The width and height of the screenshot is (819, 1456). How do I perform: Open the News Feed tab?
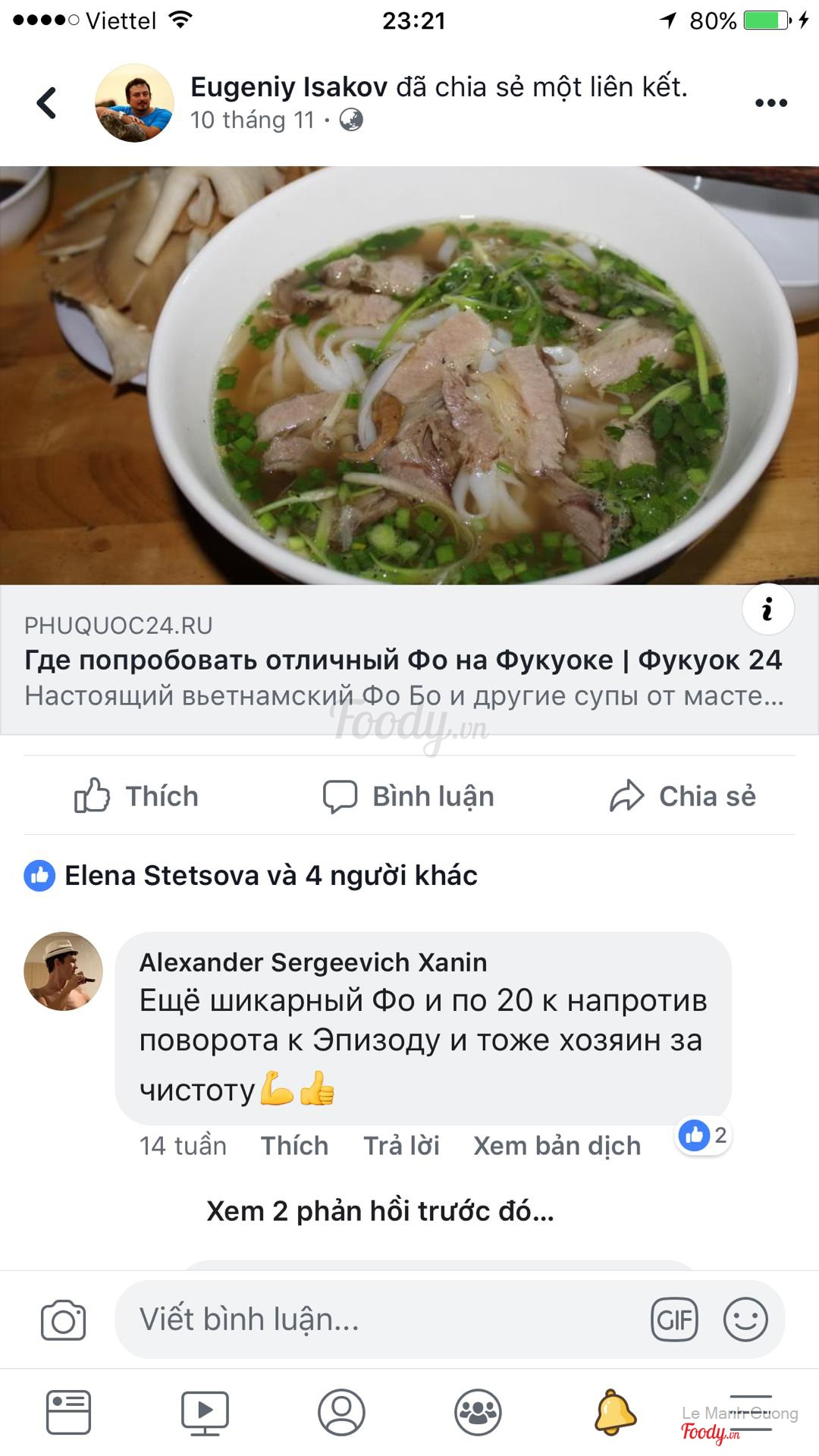click(68, 1412)
